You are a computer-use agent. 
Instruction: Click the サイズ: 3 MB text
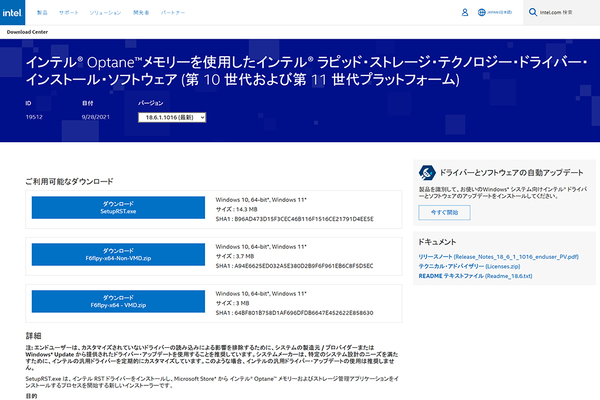pos(232,303)
